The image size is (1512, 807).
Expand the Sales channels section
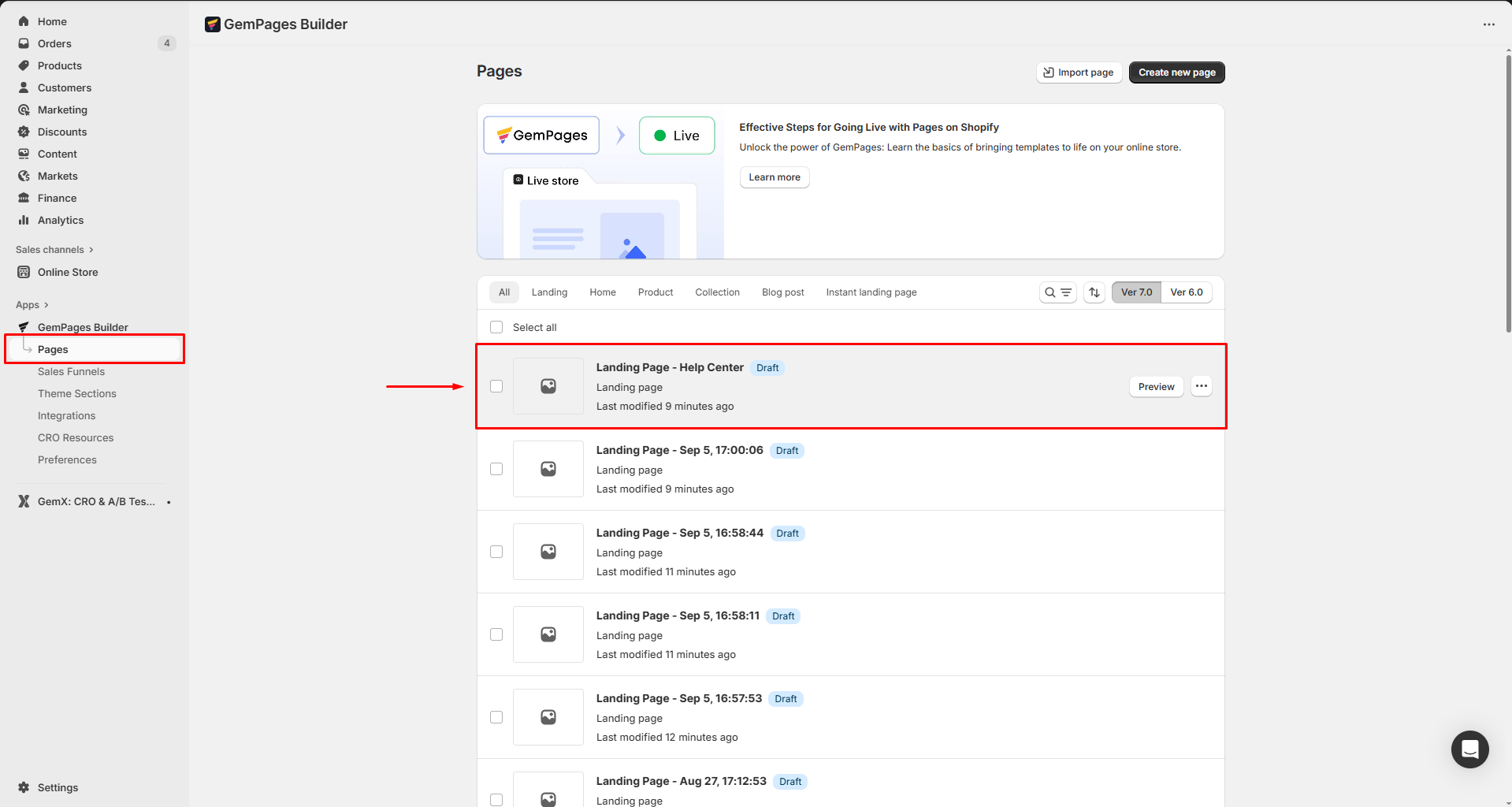(54, 250)
